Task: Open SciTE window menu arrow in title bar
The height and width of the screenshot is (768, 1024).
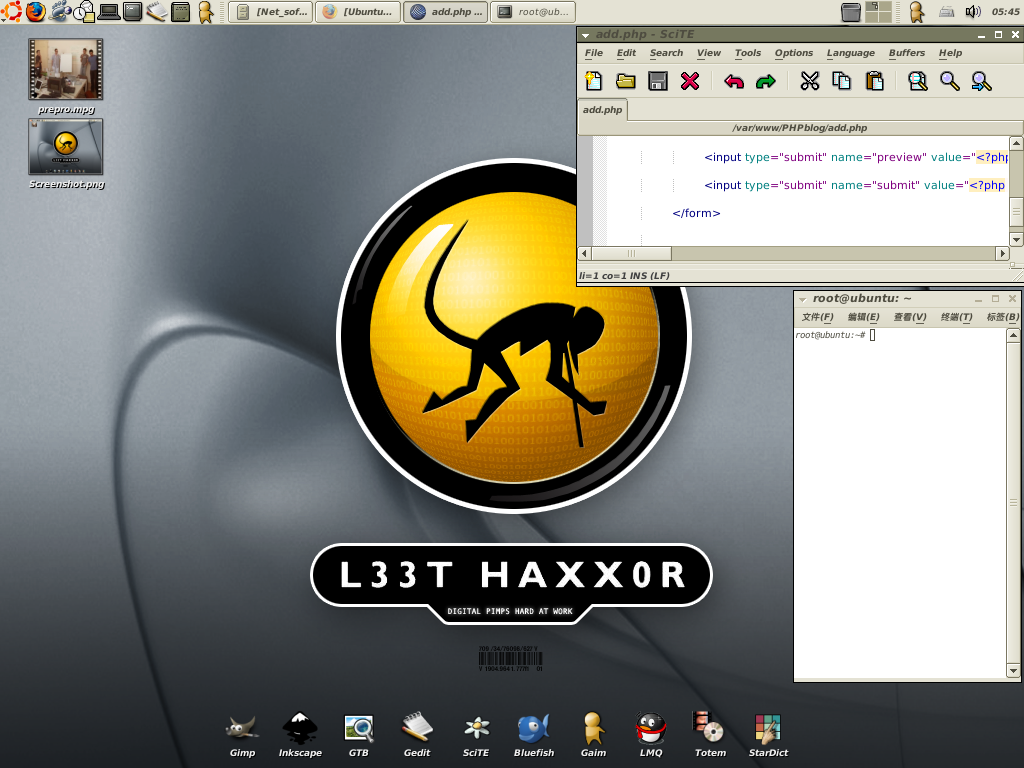Action: tap(585, 35)
